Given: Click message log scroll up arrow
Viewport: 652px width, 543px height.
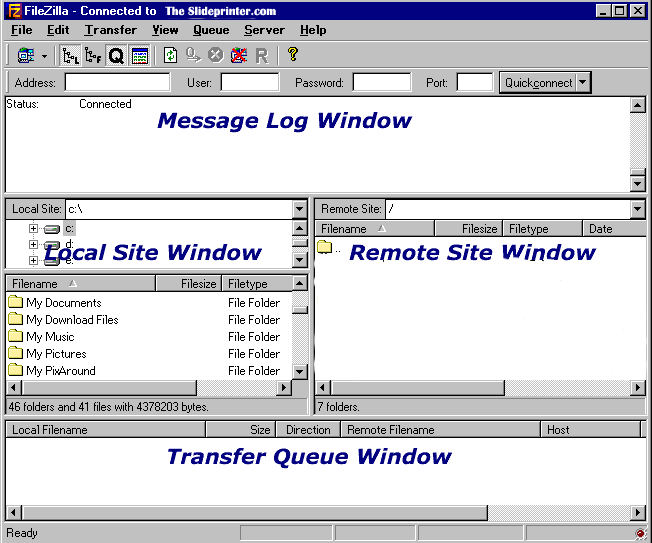Looking at the screenshot, I should (x=637, y=105).
